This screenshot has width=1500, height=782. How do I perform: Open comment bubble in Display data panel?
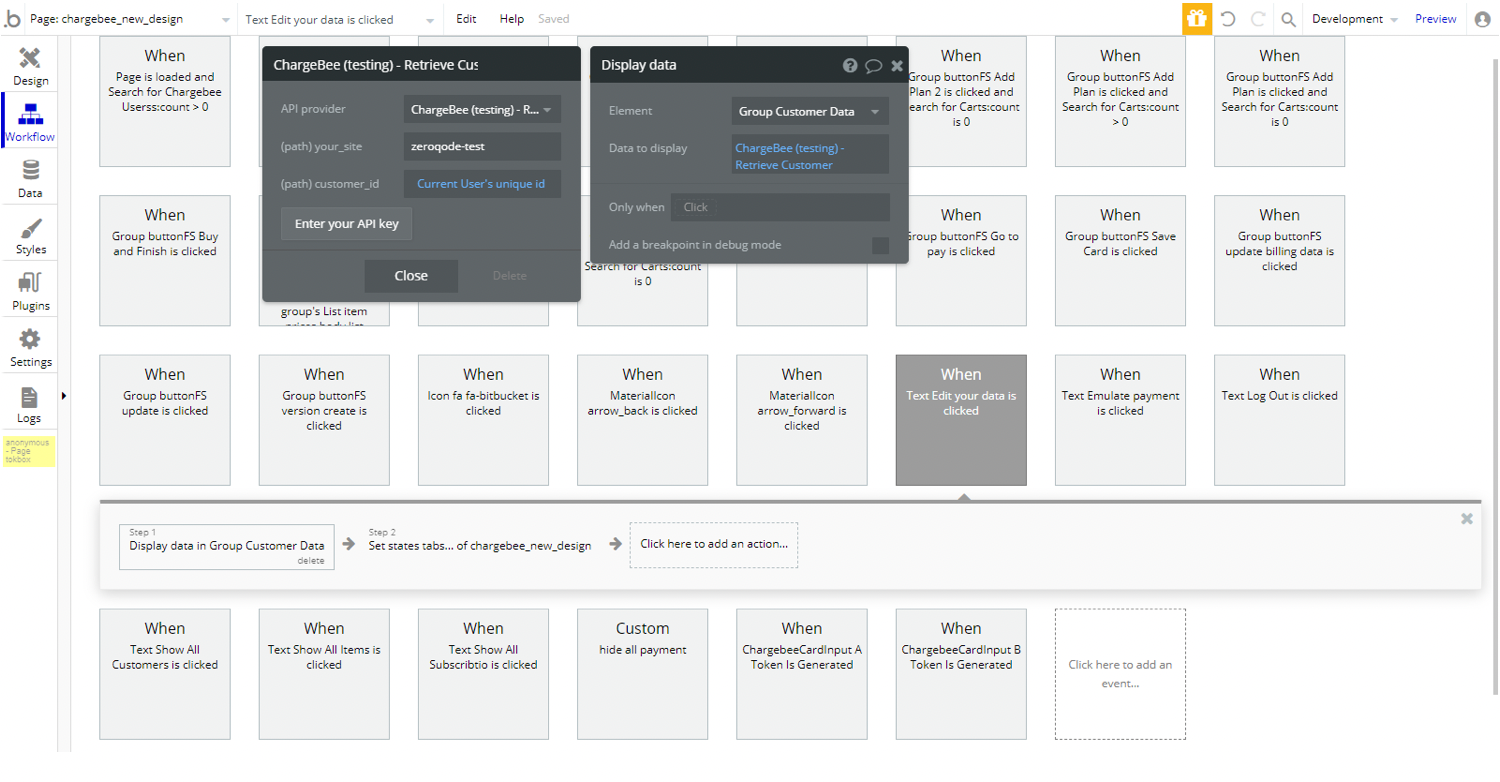point(873,66)
